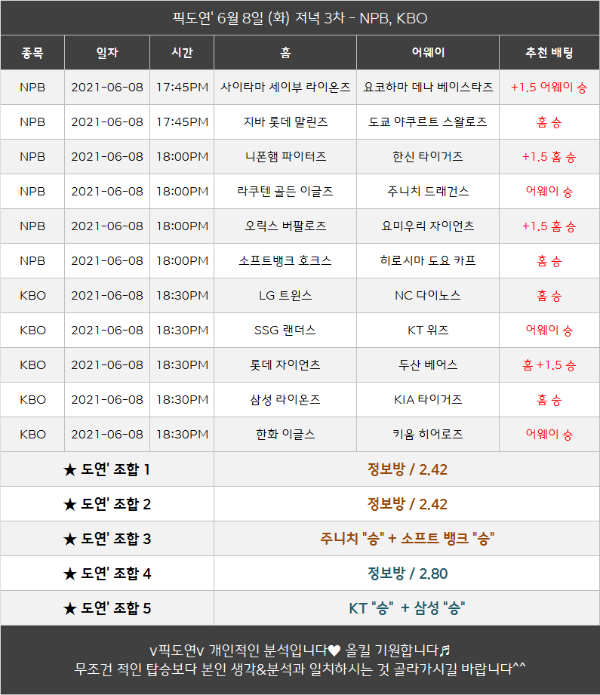Select '지바 롯데 말린즈' home team cell

pos(285,122)
